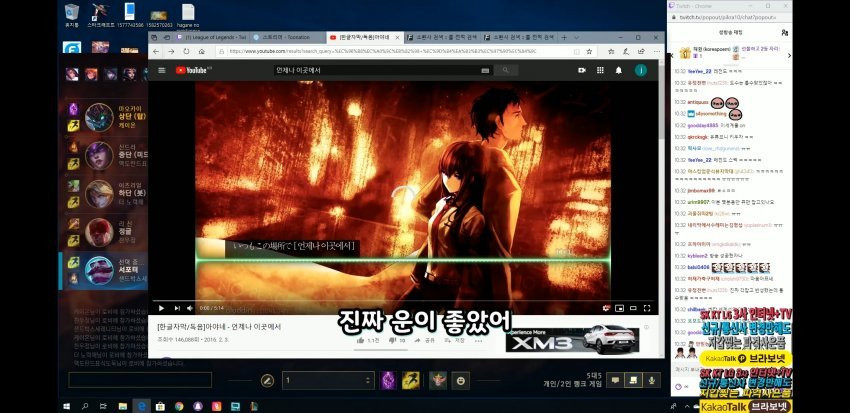Click the YouTube search magnifier button
The image size is (850, 413).
(506, 70)
